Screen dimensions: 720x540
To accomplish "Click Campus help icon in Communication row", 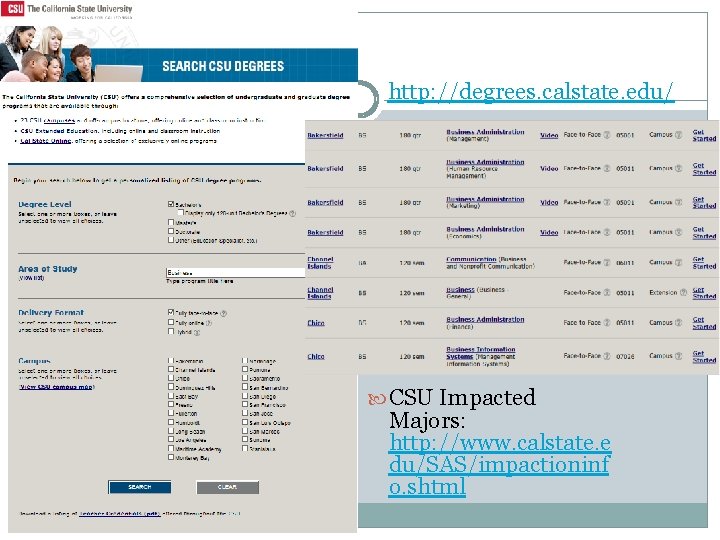I will point(678,262).
